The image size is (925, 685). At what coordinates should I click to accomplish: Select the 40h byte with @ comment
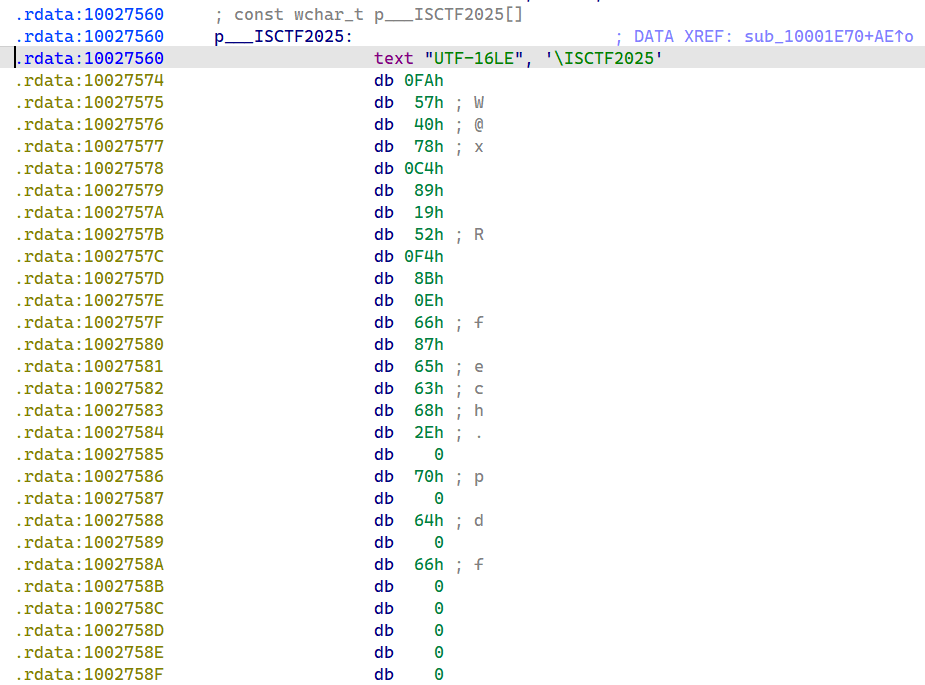pyautogui.click(x=429, y=125)
